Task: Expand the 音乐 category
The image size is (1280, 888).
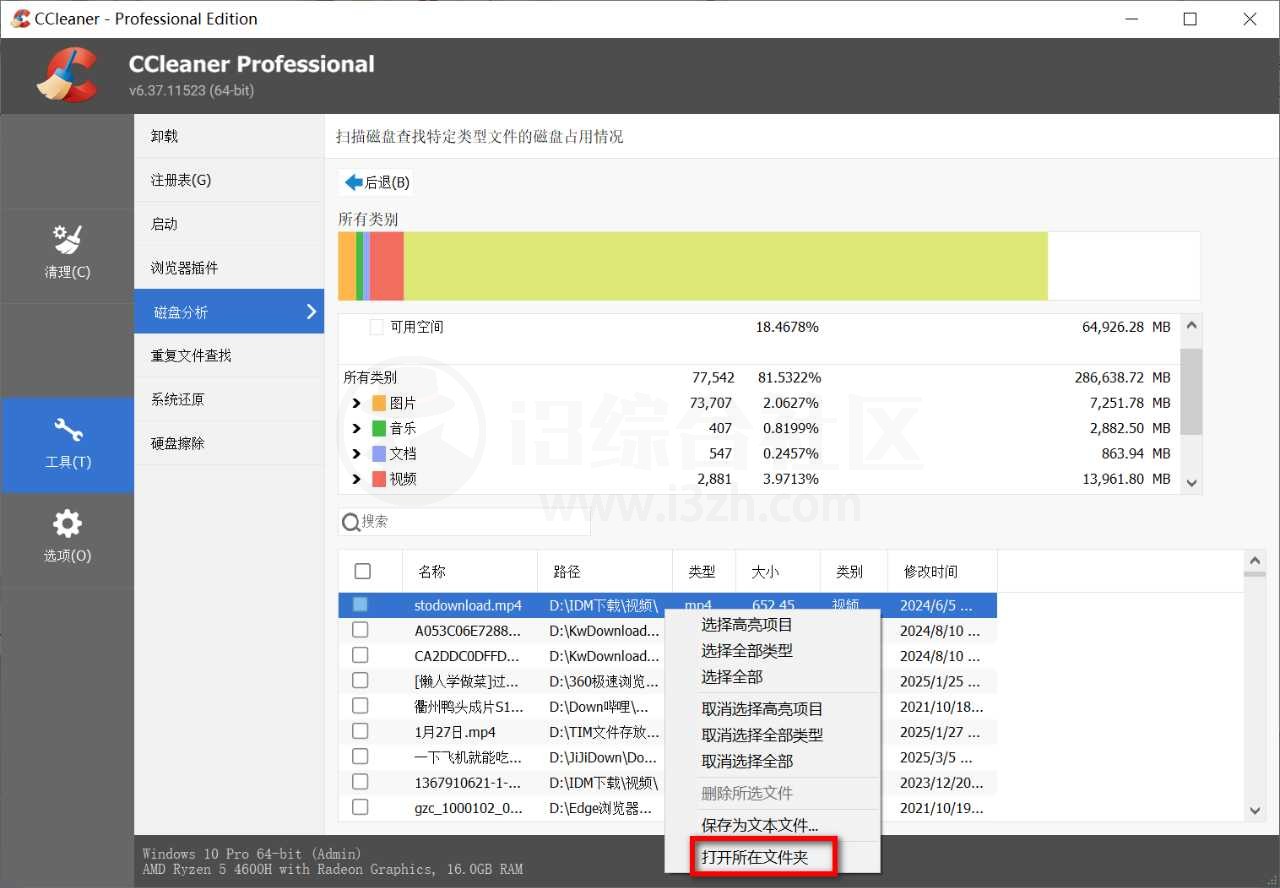Action: (357, 428)
